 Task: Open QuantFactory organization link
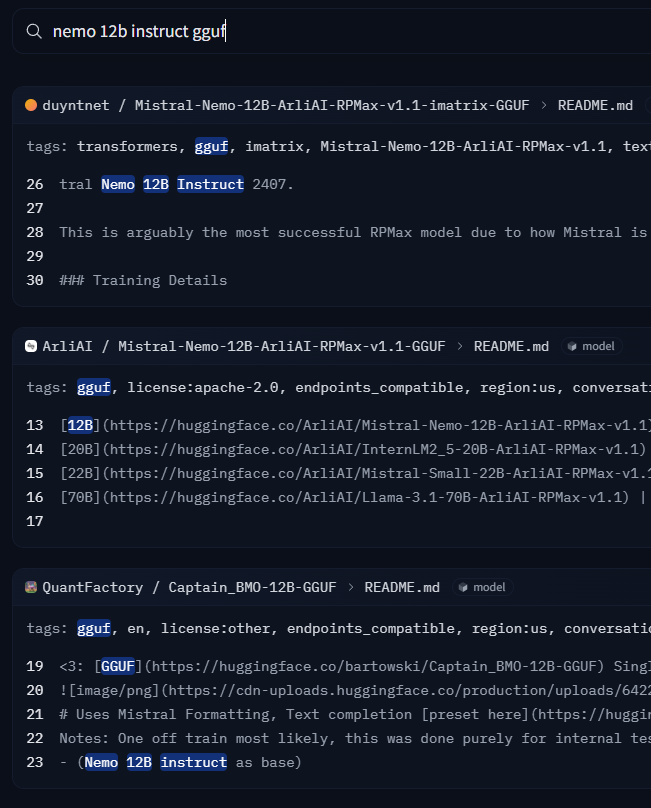[x=93, y=587]
